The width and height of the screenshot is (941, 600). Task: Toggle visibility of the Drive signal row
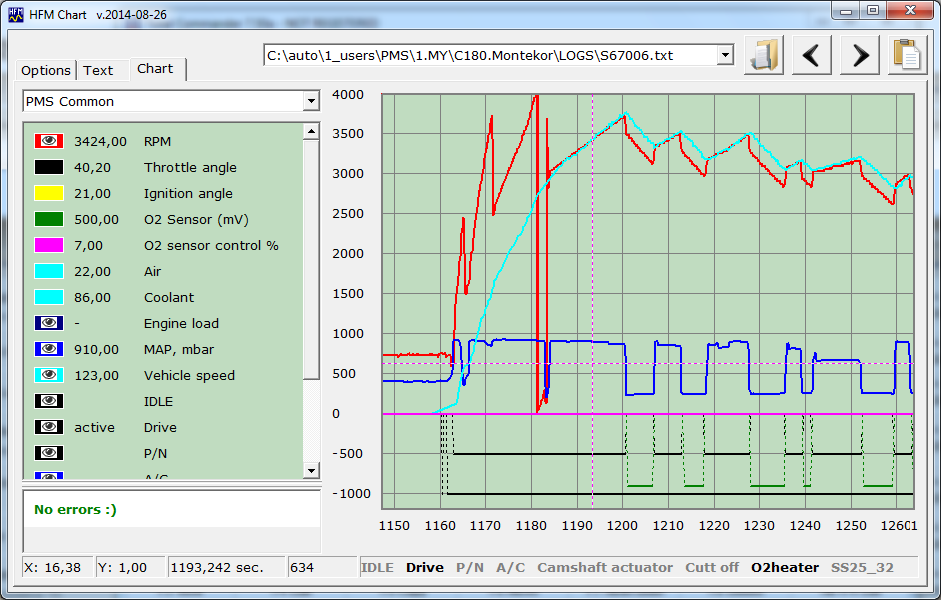tap(49, 427)
